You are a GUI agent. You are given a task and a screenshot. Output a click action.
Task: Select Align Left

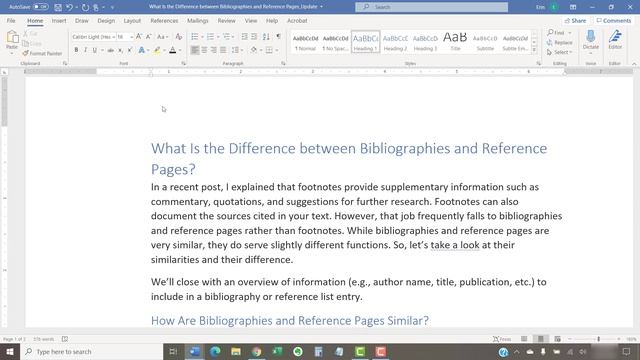195,50
